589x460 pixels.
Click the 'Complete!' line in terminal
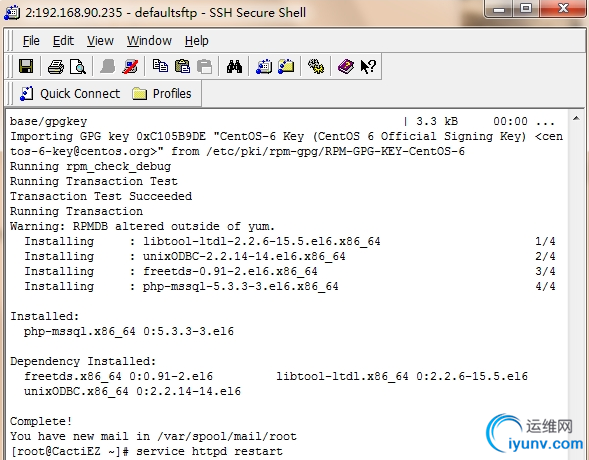point(41,421)
